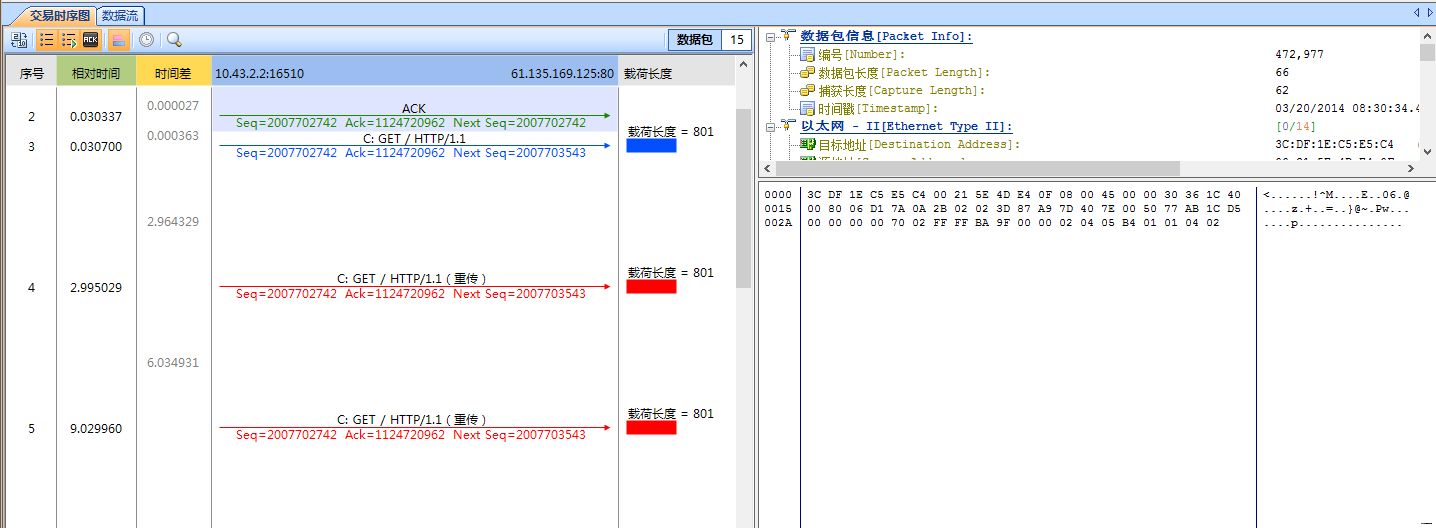Select the blue C: GET / HTTP/1.1 packet
Viewport: 1436px width, 528px height.
414,145
